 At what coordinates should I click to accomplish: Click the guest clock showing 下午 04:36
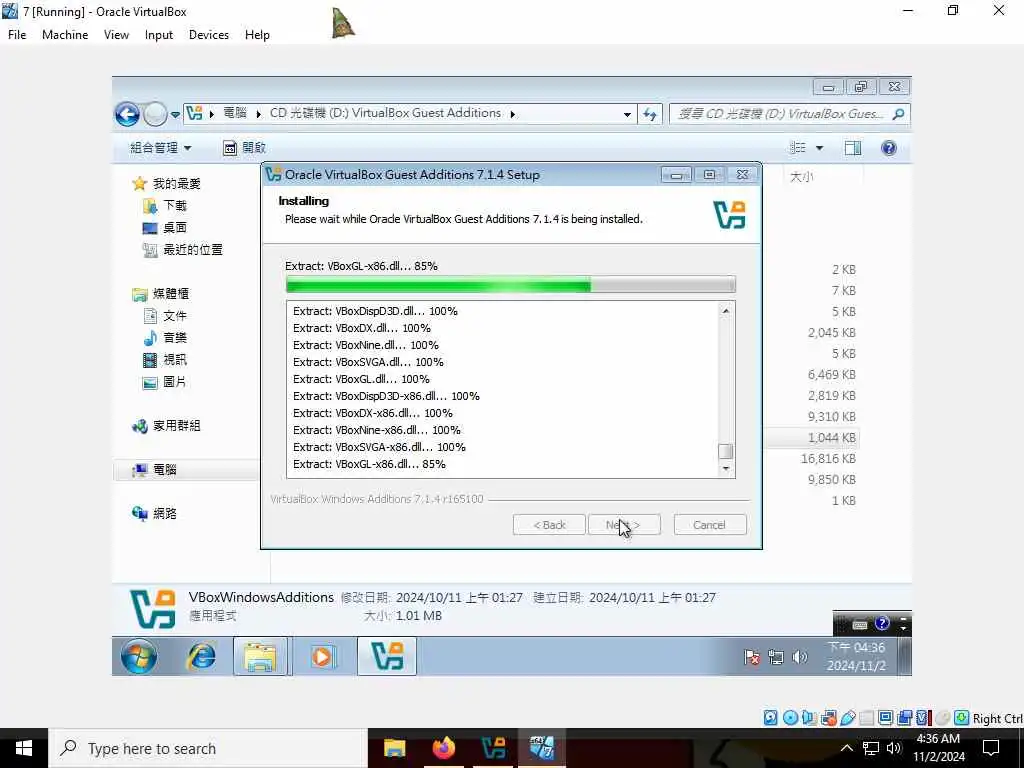[856, 656]
